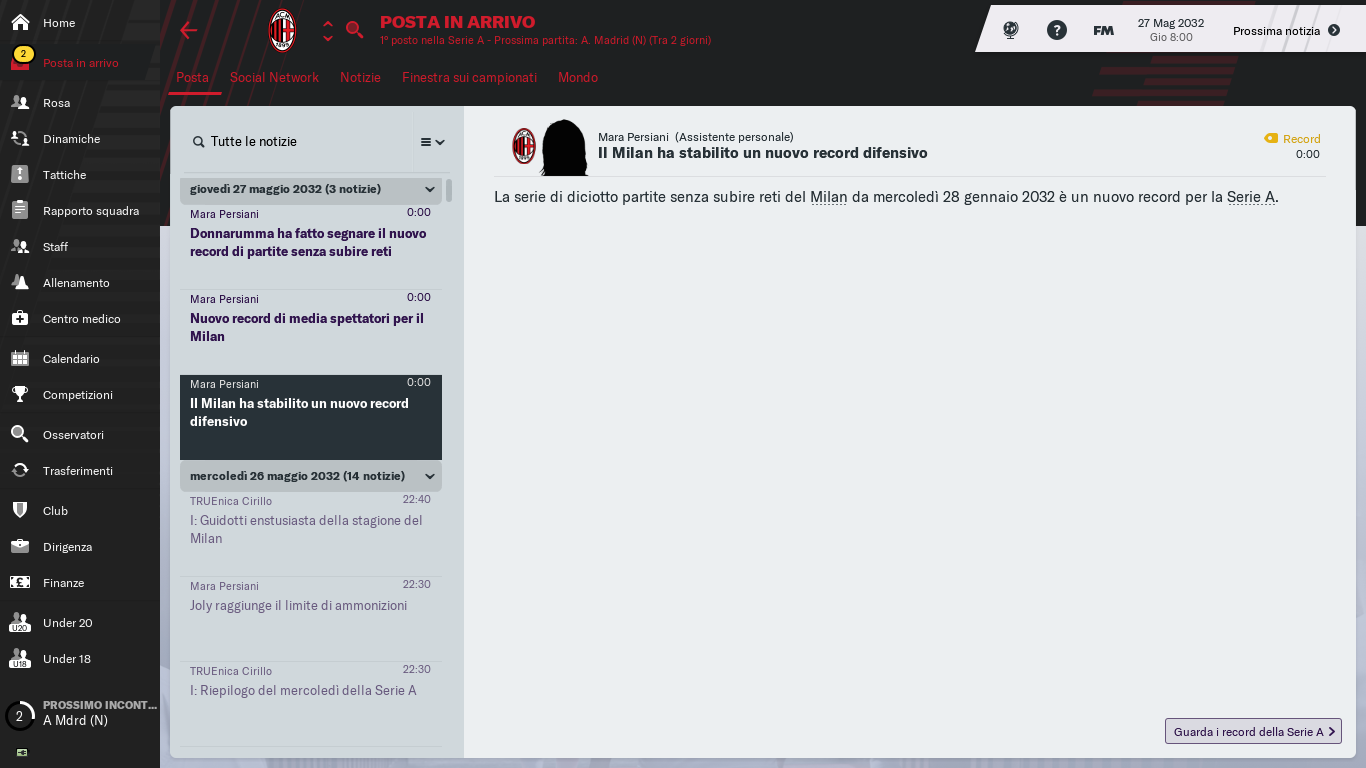Click Guarda i record della Serie A
The height and width of the screenshot is (768, 1366).
tap(1253, 732)
